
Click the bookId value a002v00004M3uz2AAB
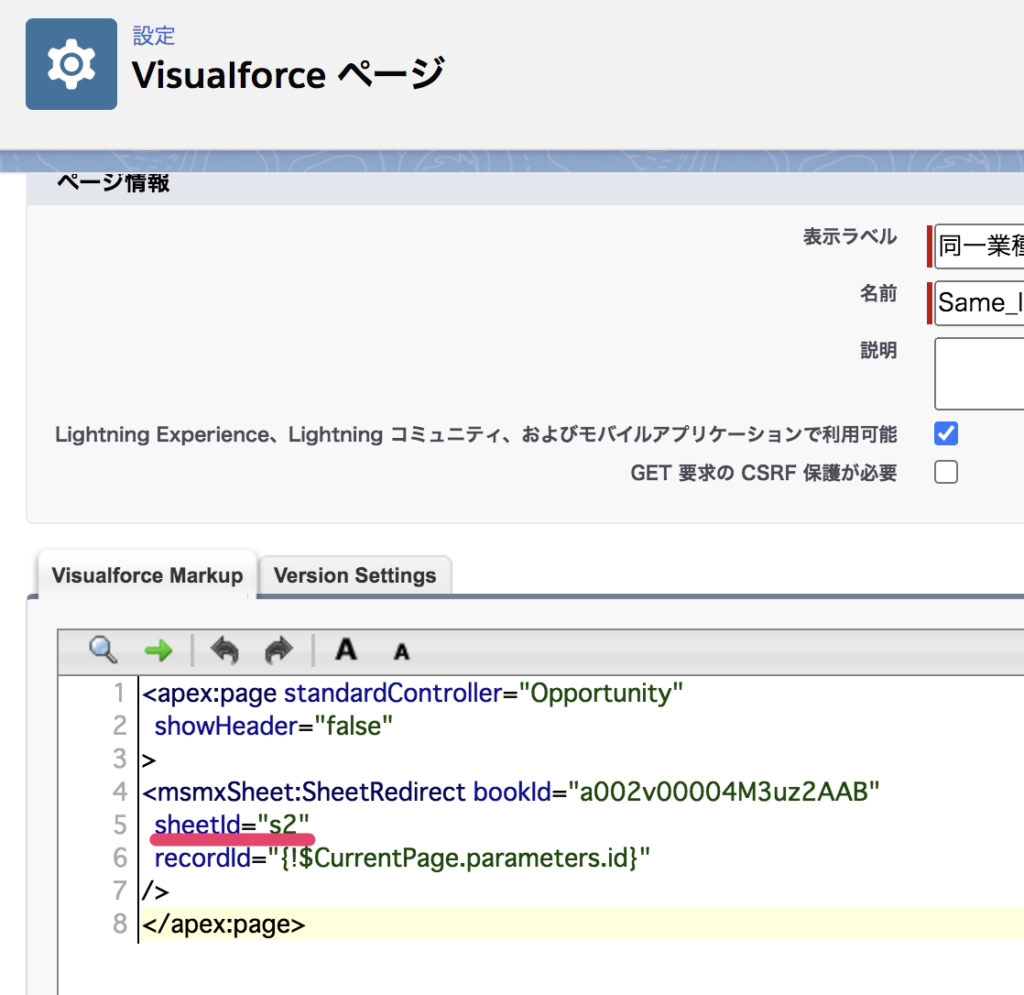click(724, 792)
